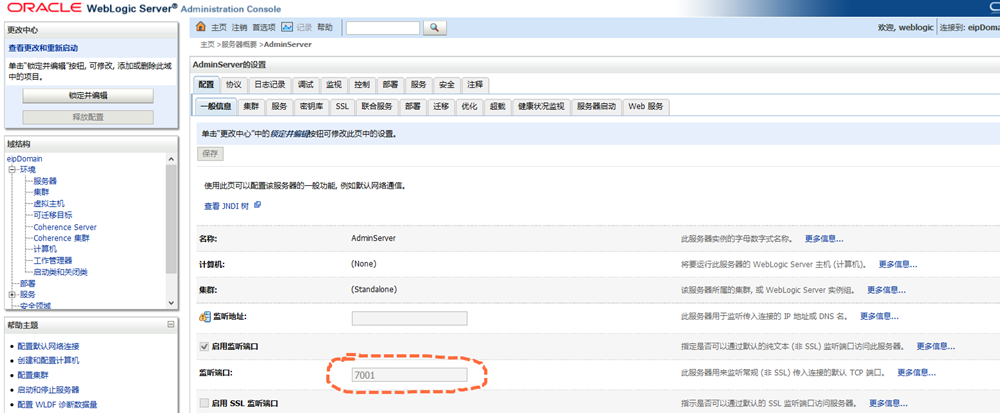Expand the 服务 tree node
This screenshot has height=413, width=1000.
(x=11, y=294)
